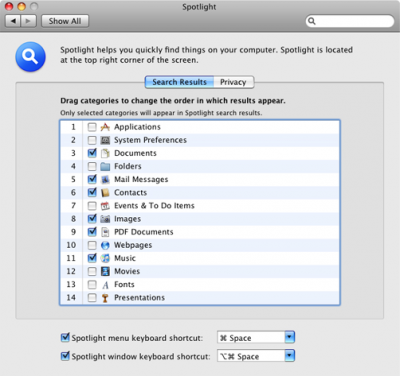Tick the Fonts checkbox
The height and width of the screenshot is (376, 400).
pyautogui.click(x=92, y=284)
